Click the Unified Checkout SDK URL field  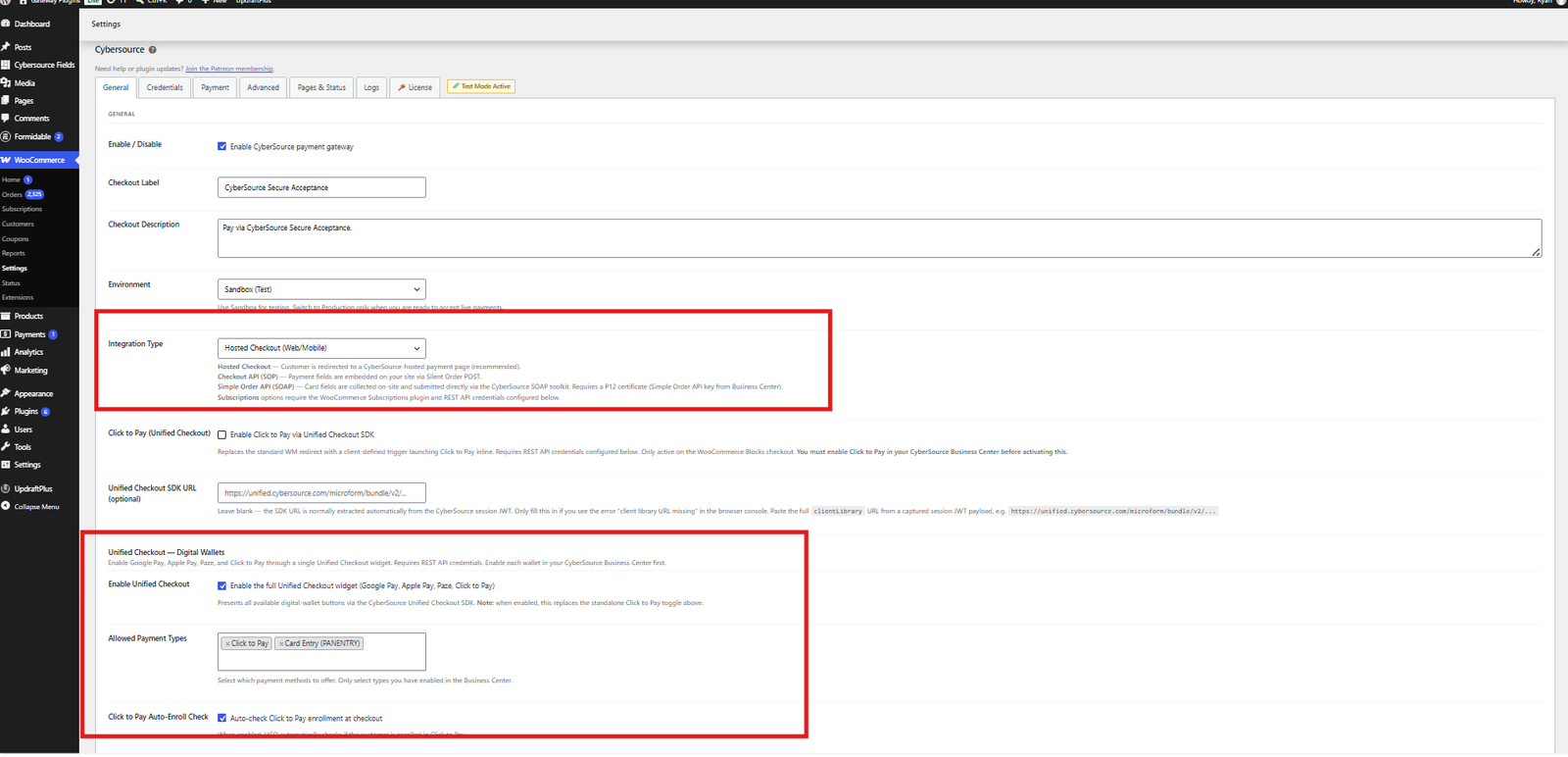coord(321,493)
